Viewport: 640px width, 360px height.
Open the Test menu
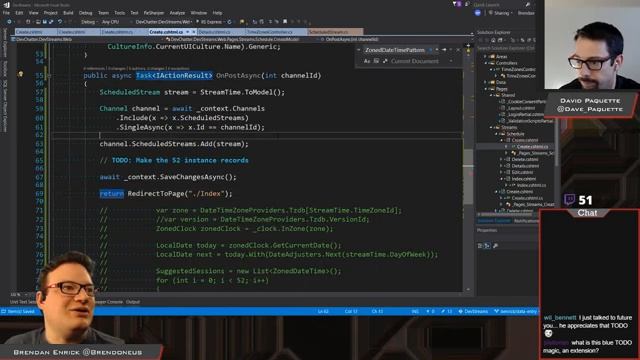point(134,13)
